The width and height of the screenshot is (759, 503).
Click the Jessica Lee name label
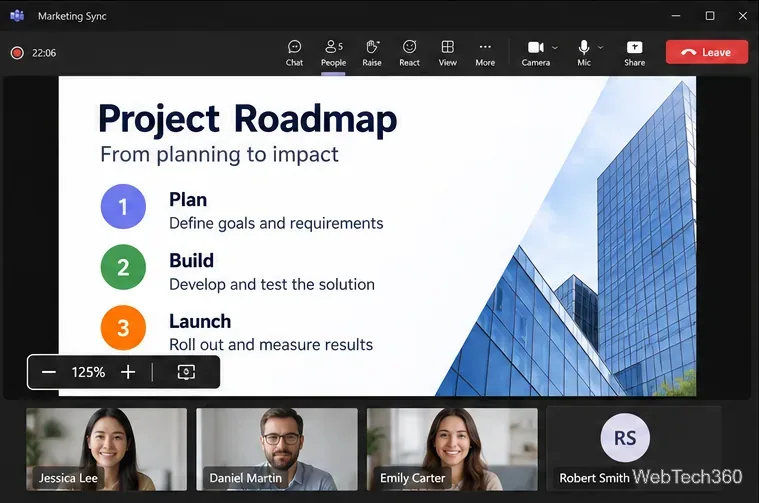tap(68, 478)
